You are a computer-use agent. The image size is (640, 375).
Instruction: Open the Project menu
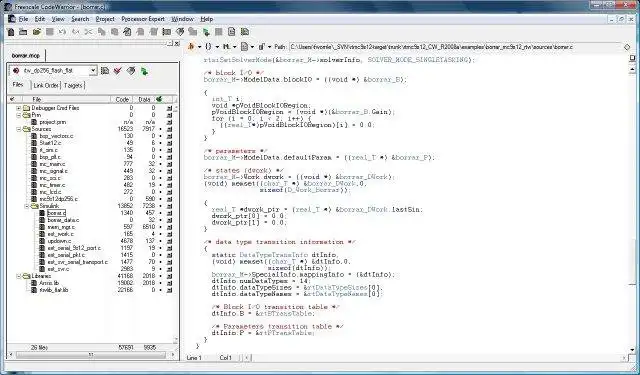pyautogui.click(x=105, y=19)
